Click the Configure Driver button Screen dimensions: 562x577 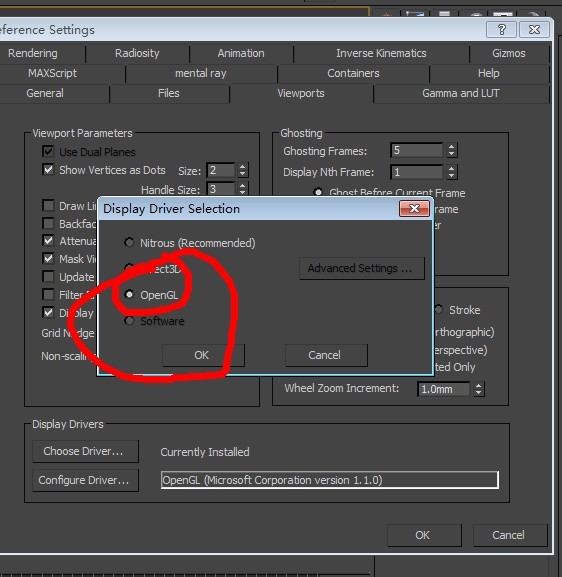point(85,480)
